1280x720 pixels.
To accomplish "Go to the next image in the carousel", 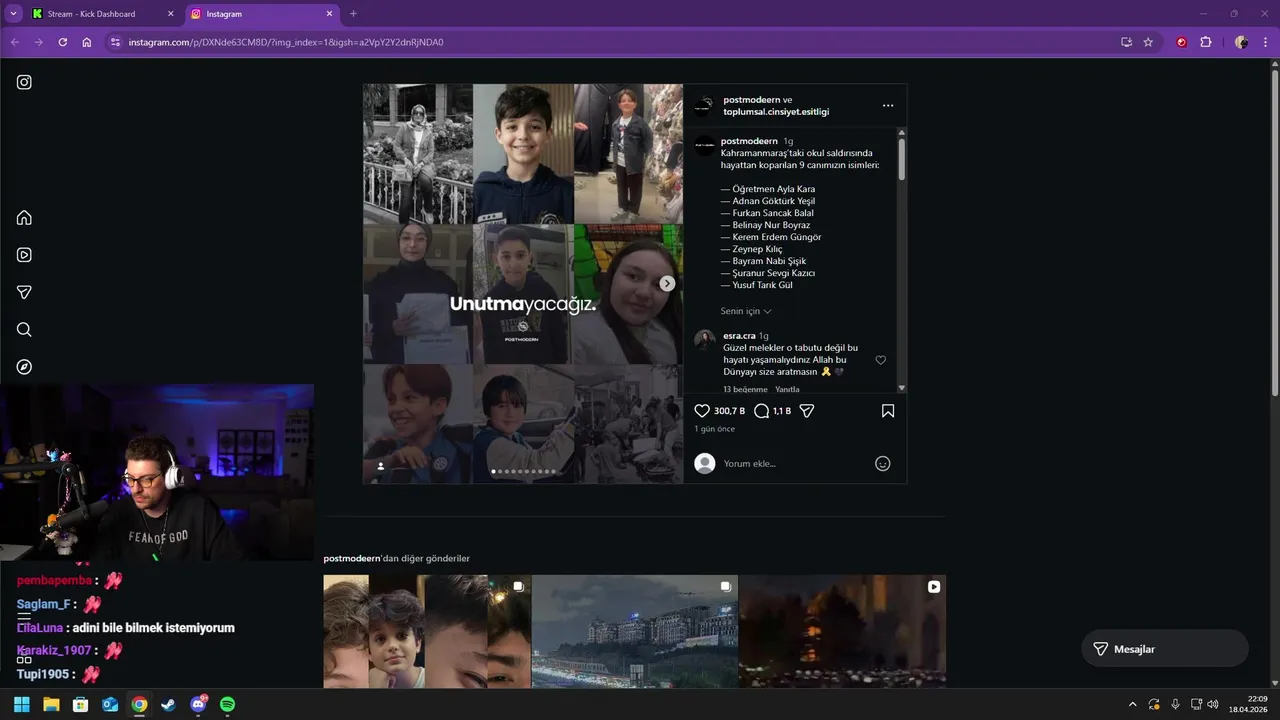I will click(667, 284).
